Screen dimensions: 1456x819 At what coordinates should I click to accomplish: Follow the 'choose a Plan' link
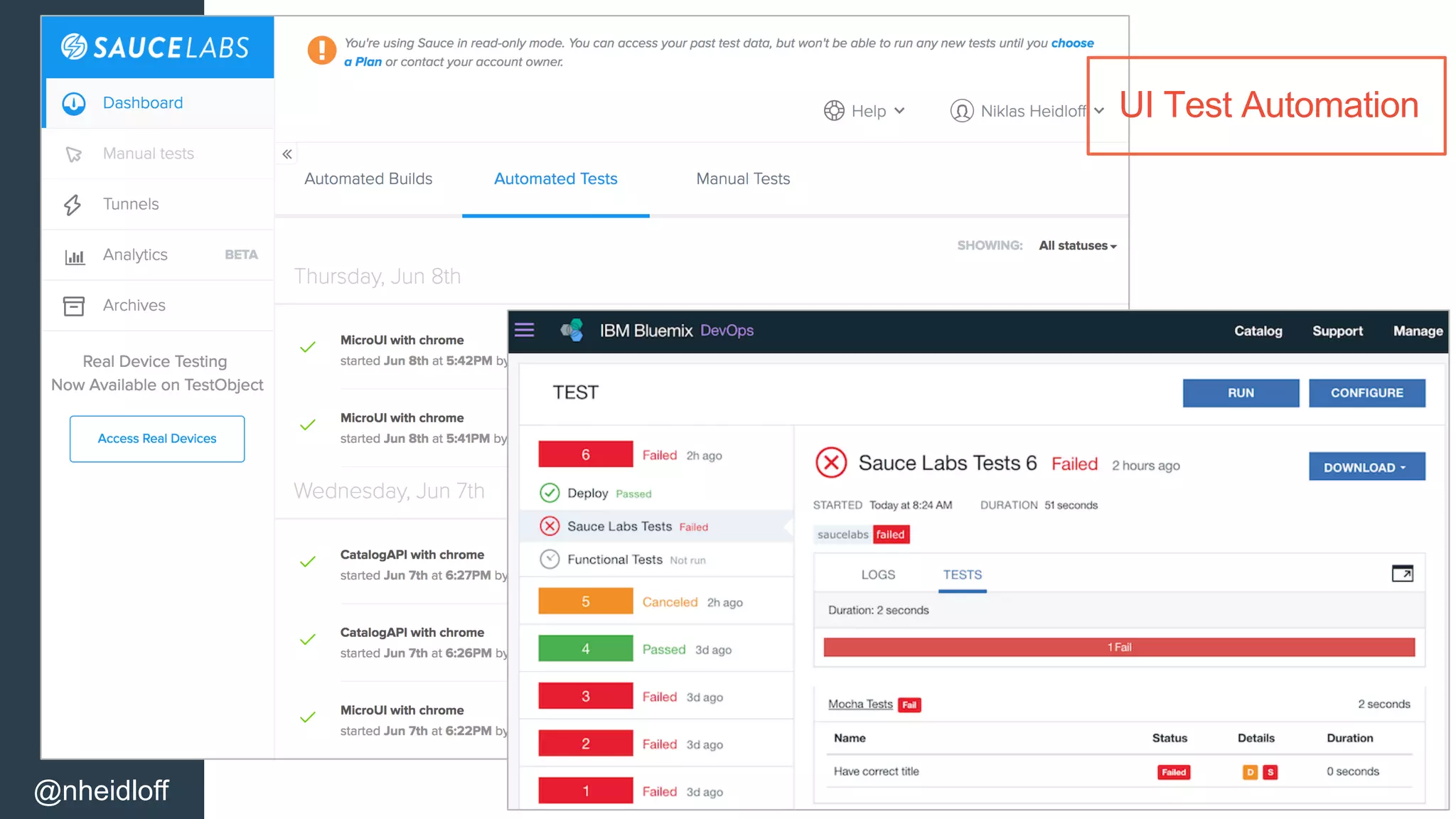click(363, 62)
